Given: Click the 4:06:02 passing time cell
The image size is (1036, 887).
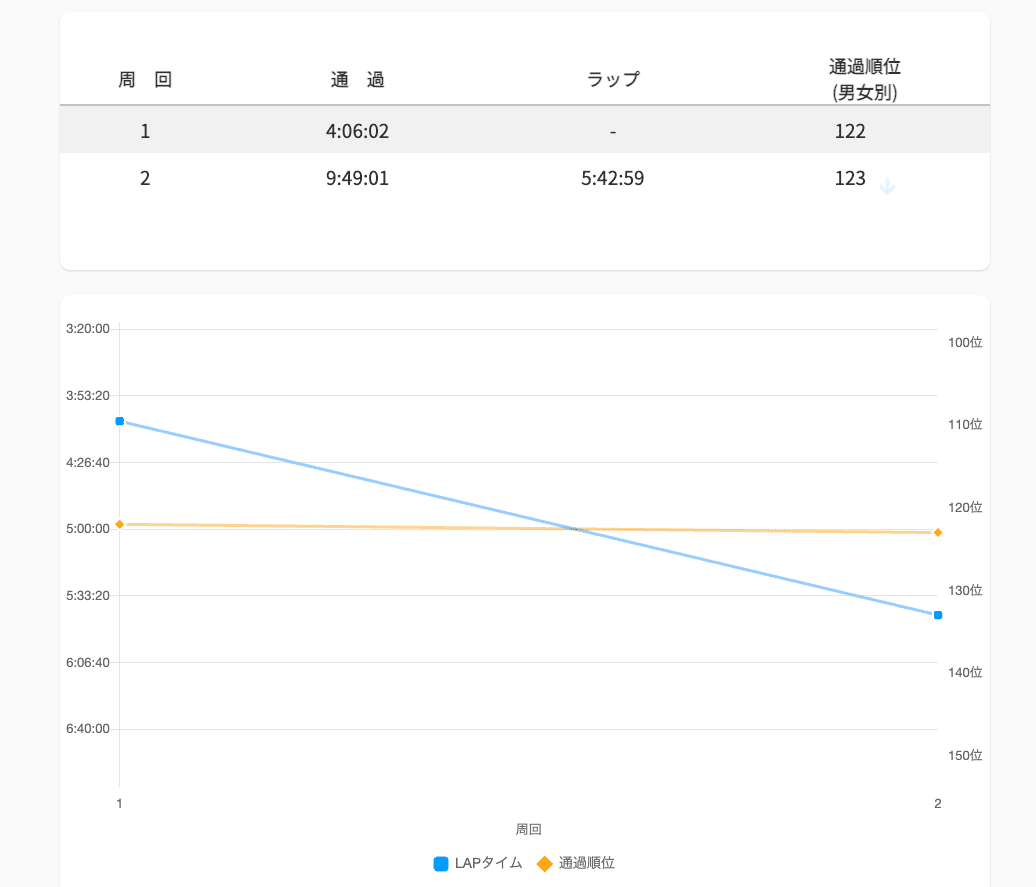Looking at the screenshot, I should click(357, 131).
